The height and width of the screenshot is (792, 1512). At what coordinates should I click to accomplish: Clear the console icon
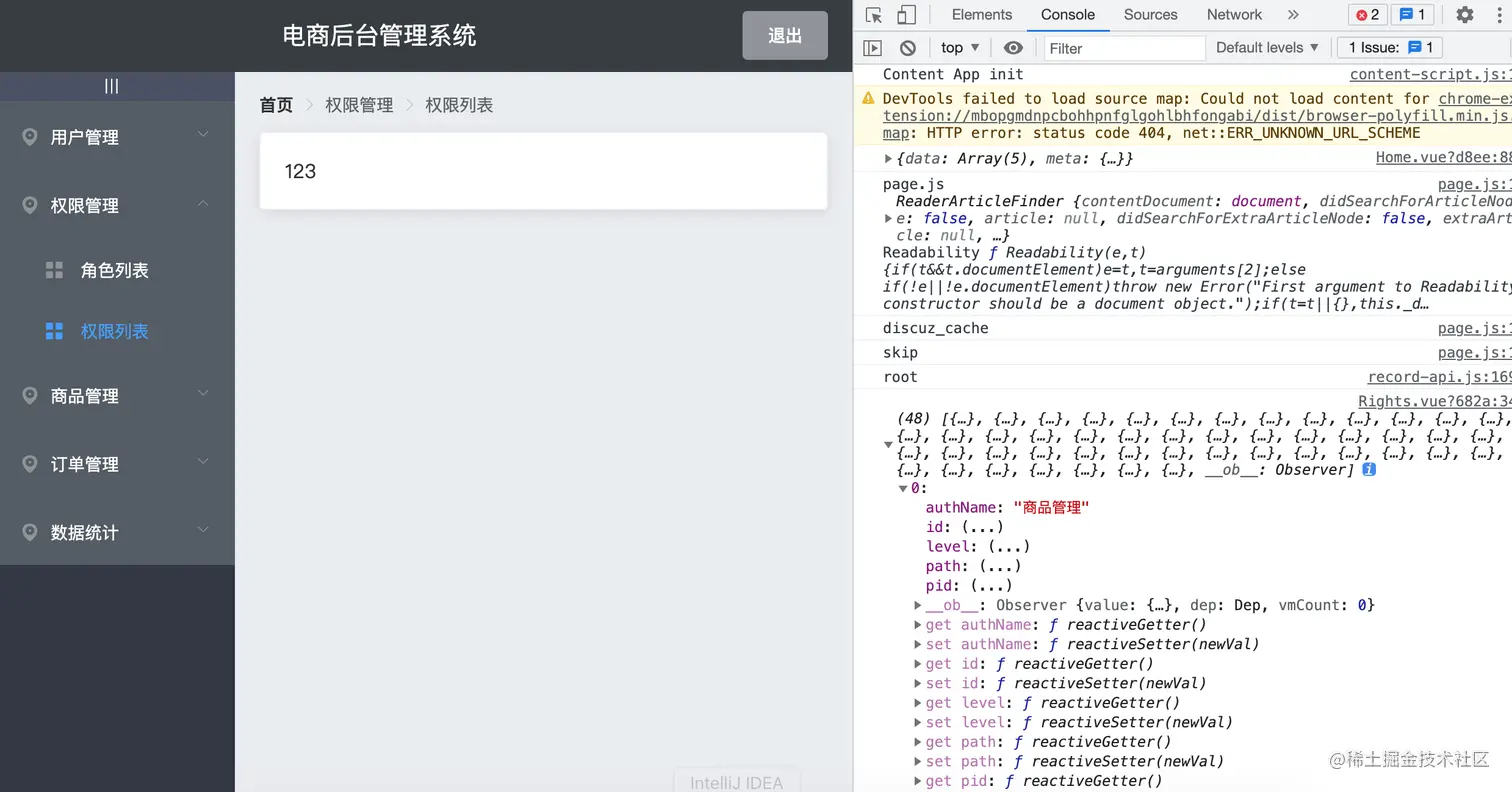pyautogui.click(x=908, y=48)
